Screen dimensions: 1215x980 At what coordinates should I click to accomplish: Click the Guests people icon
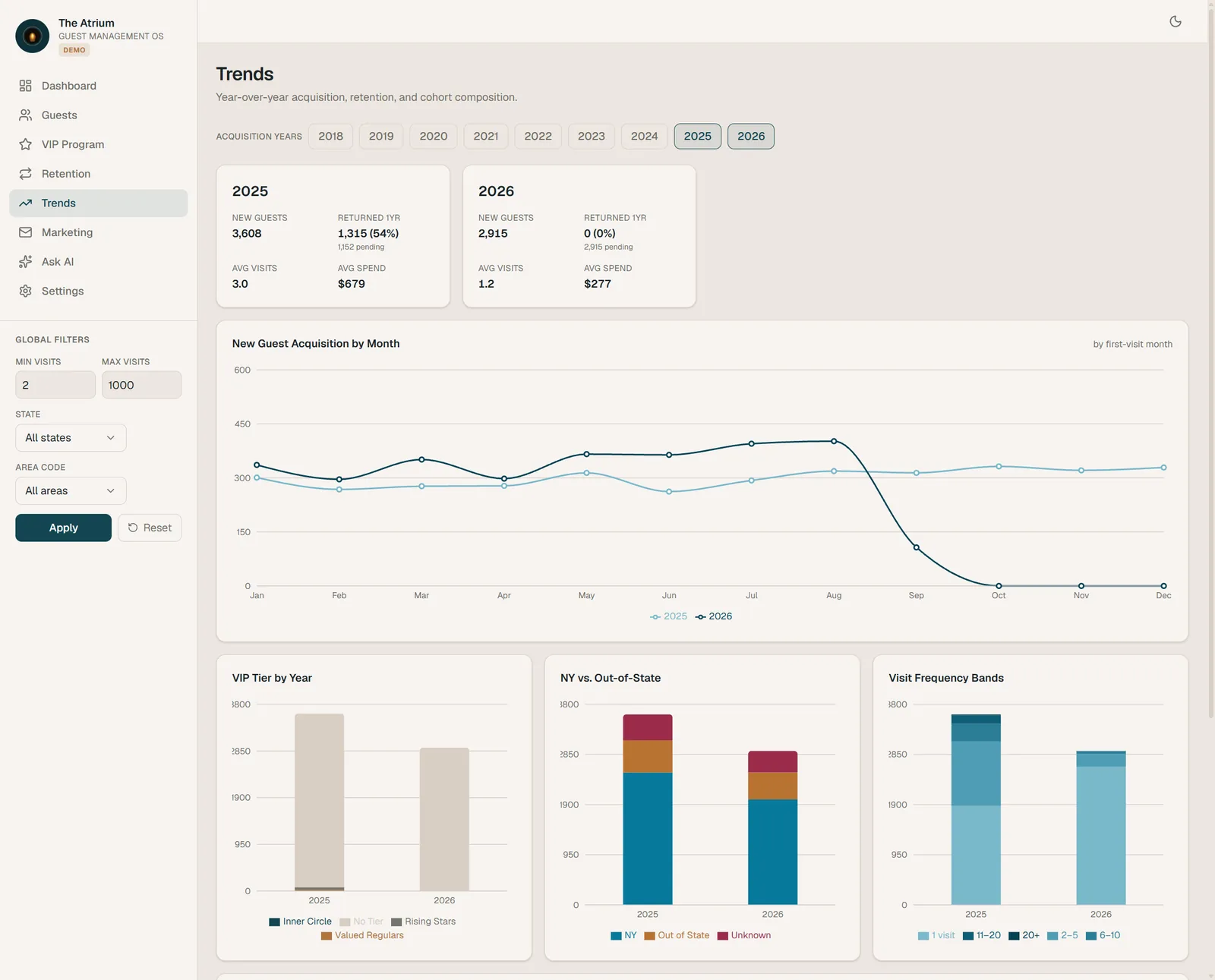(25, 115)
